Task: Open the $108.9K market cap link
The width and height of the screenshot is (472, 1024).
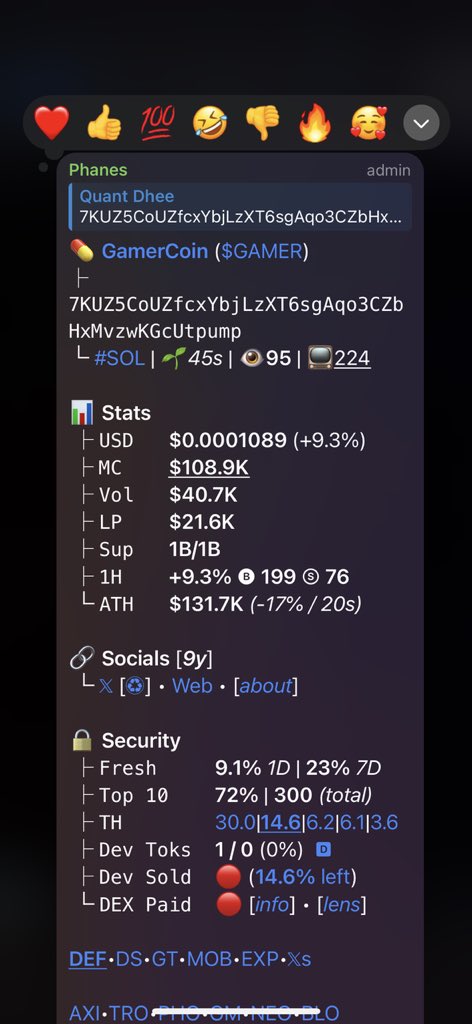Action: pos(209,468)
